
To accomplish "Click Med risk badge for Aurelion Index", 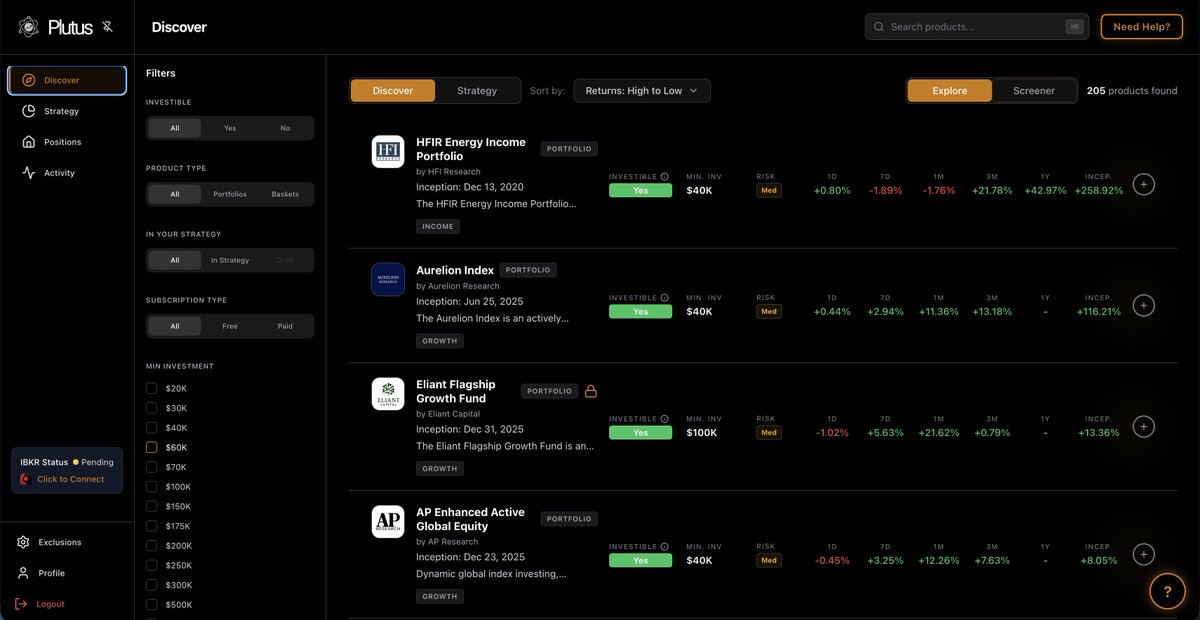I will [768, 311].
